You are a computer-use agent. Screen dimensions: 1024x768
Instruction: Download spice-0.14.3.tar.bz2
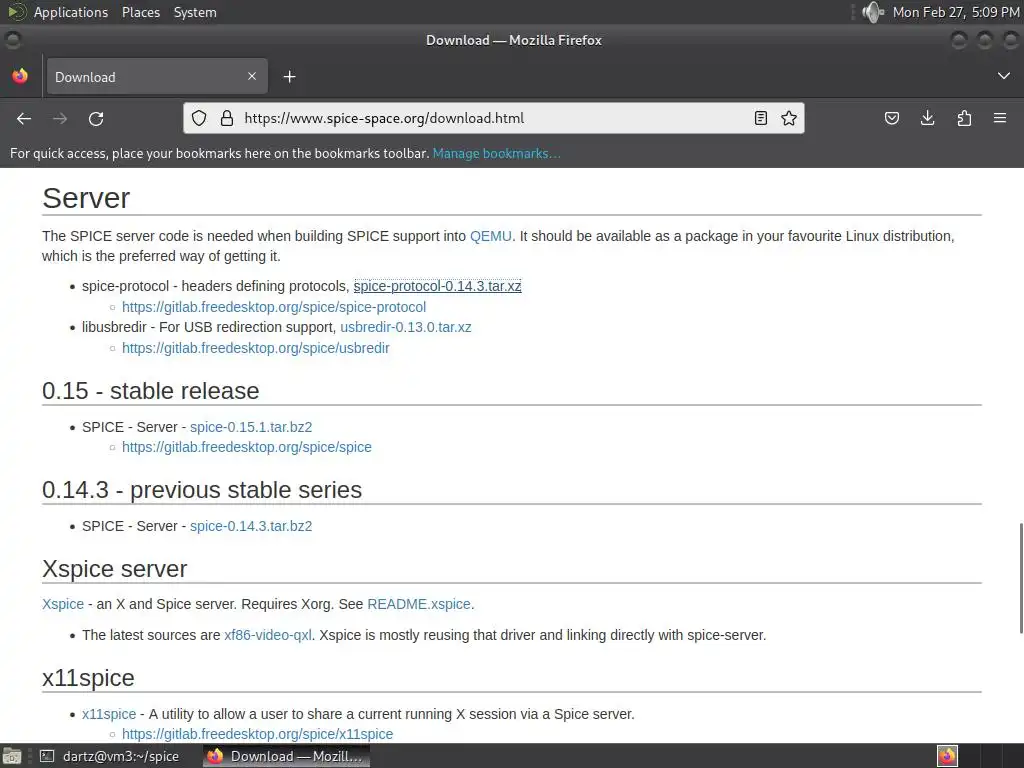tap(251, 526)
